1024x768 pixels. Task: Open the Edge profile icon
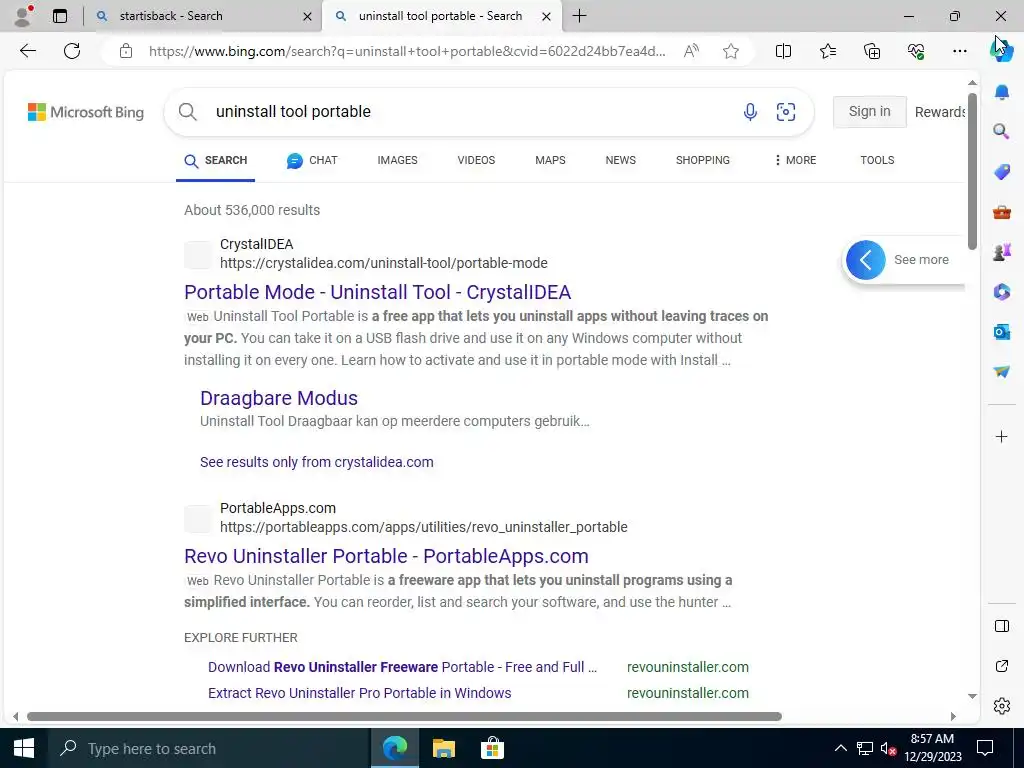click(23, 16)
